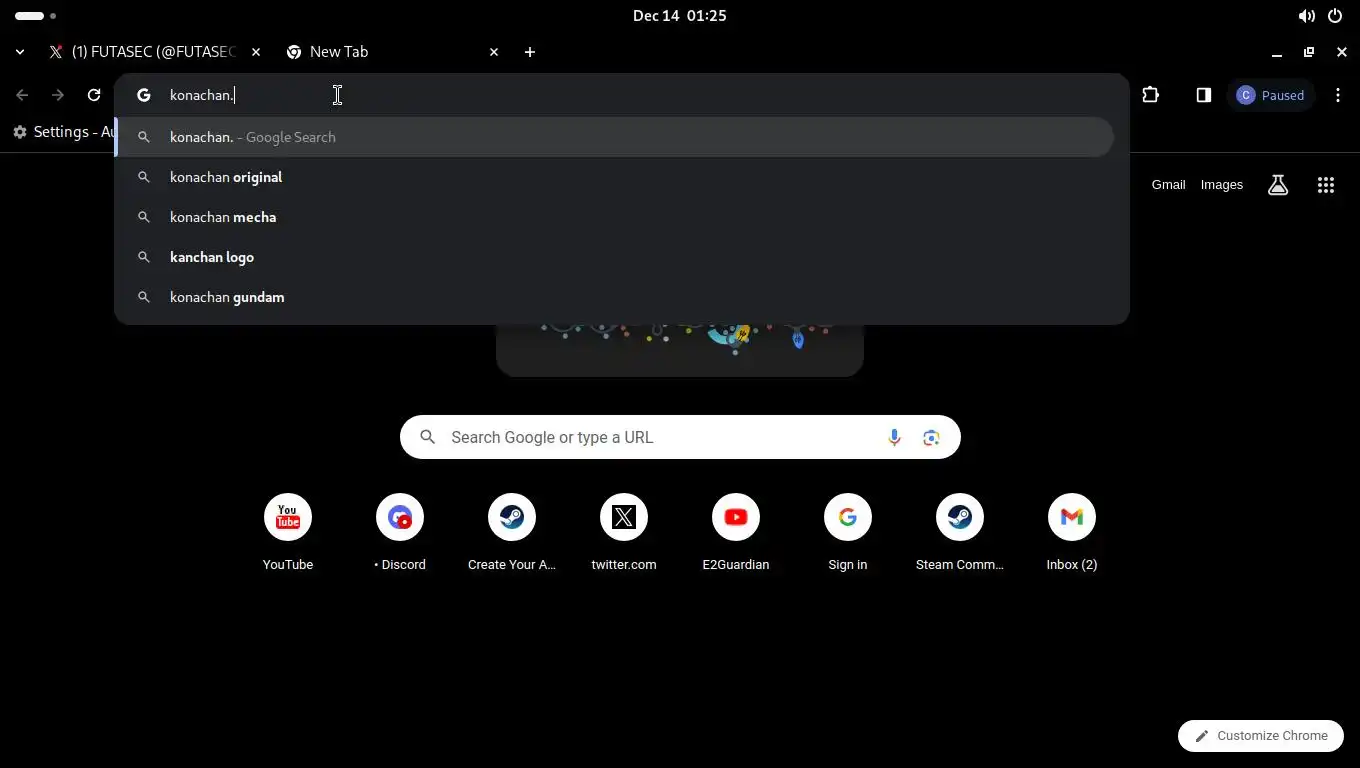Viewport: 1360px width, 768px height.
Task: Open the E2Guardian shortcut tile
Action: pyautogui.click(x=736, y=533)
